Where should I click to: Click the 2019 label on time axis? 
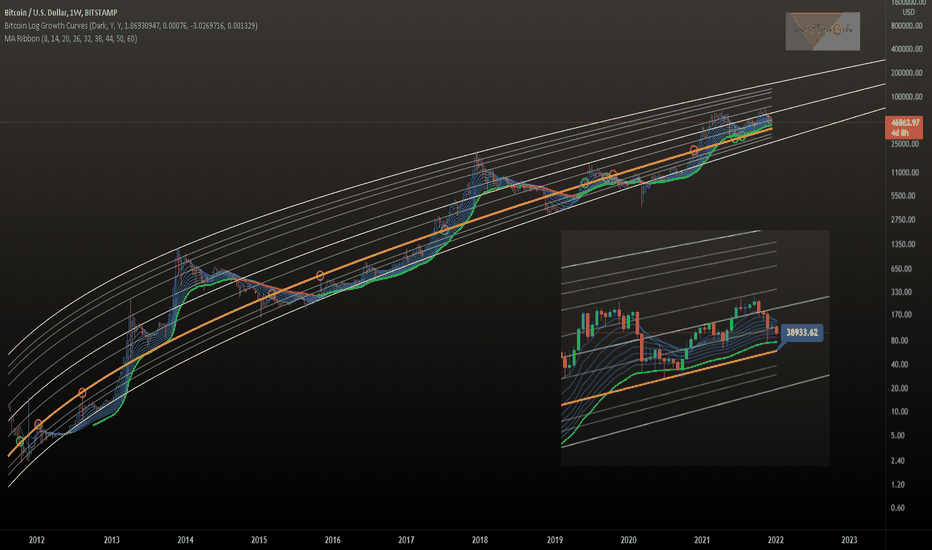(x=555, y=540)
